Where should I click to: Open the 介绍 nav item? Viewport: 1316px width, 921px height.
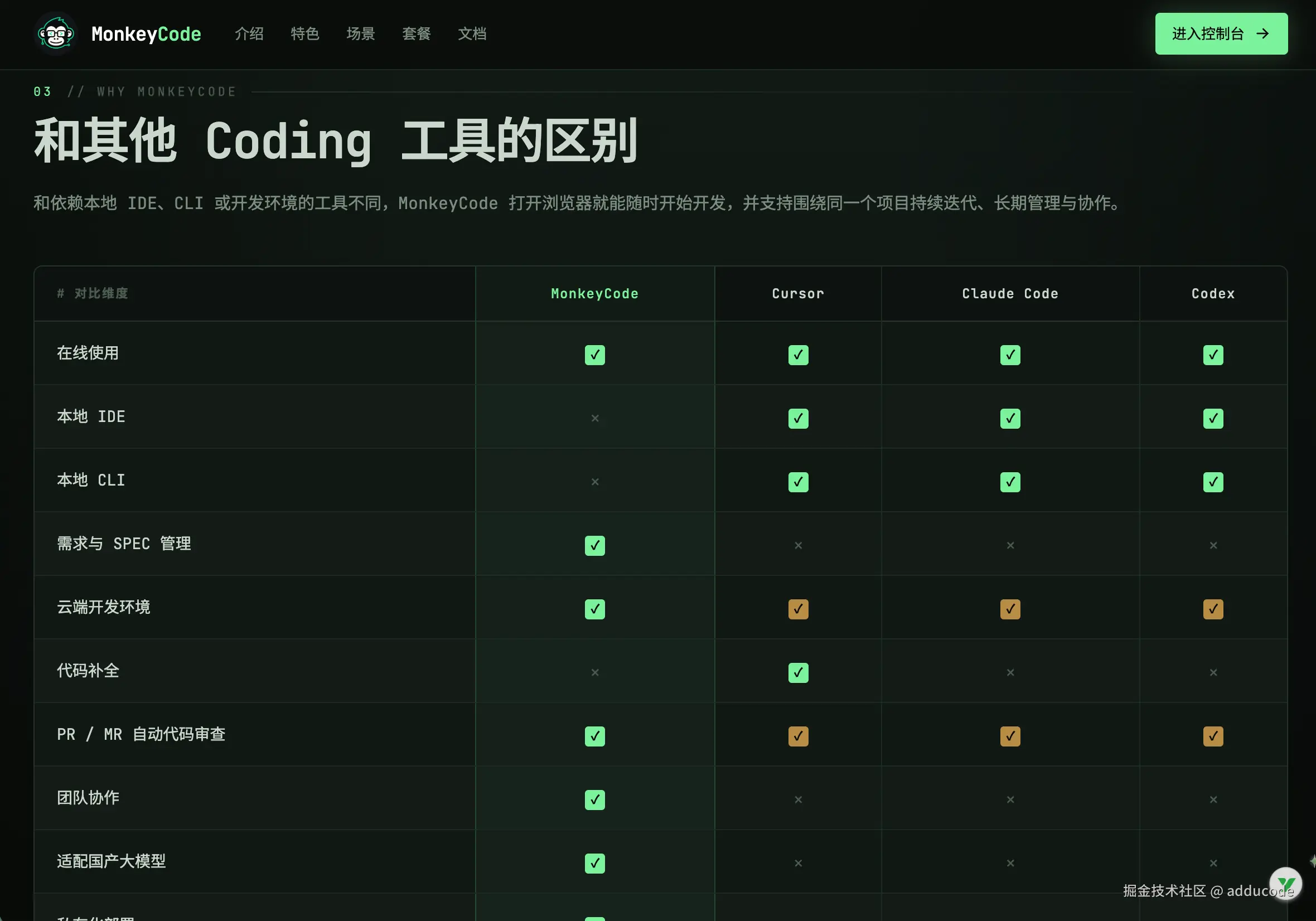[249, 34]
